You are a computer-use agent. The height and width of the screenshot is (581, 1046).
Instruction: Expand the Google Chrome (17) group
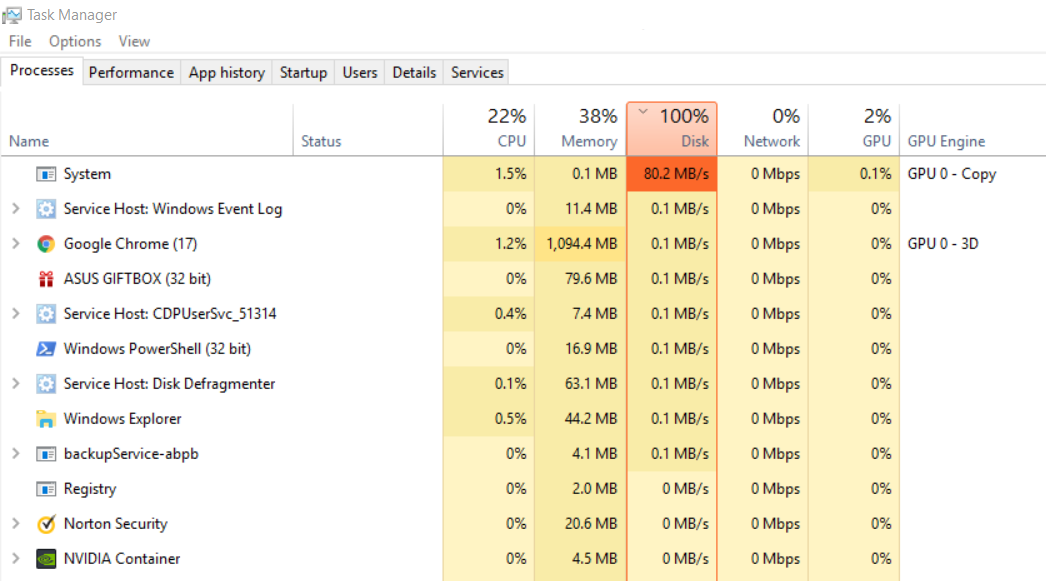click(x=16, y=243)
